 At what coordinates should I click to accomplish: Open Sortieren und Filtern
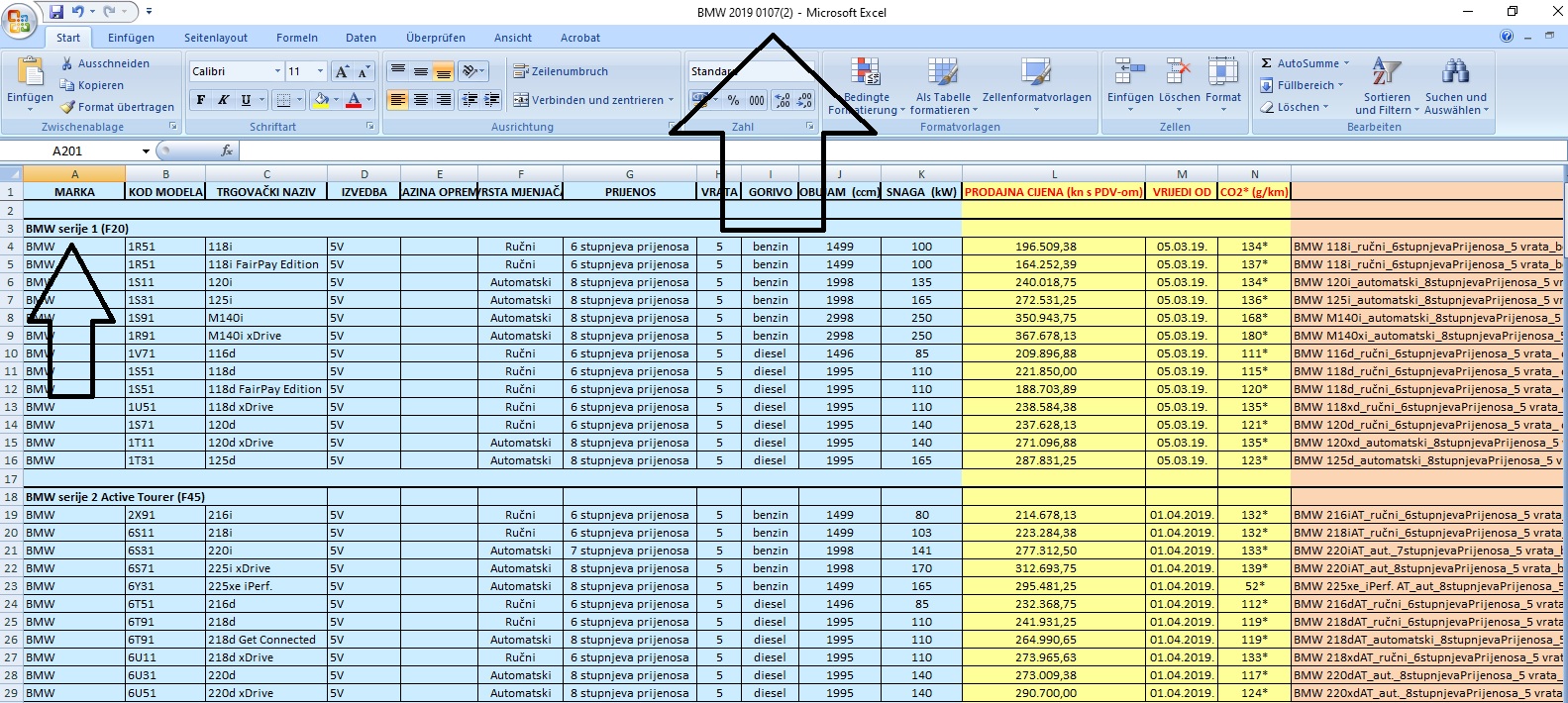1386,86
